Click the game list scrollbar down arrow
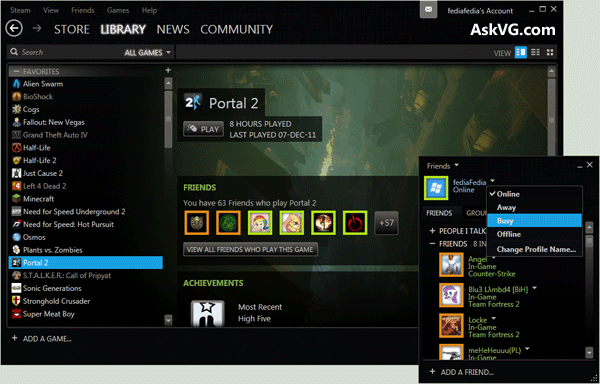Screen dimensions: 600x384 [x=168, y=320]
